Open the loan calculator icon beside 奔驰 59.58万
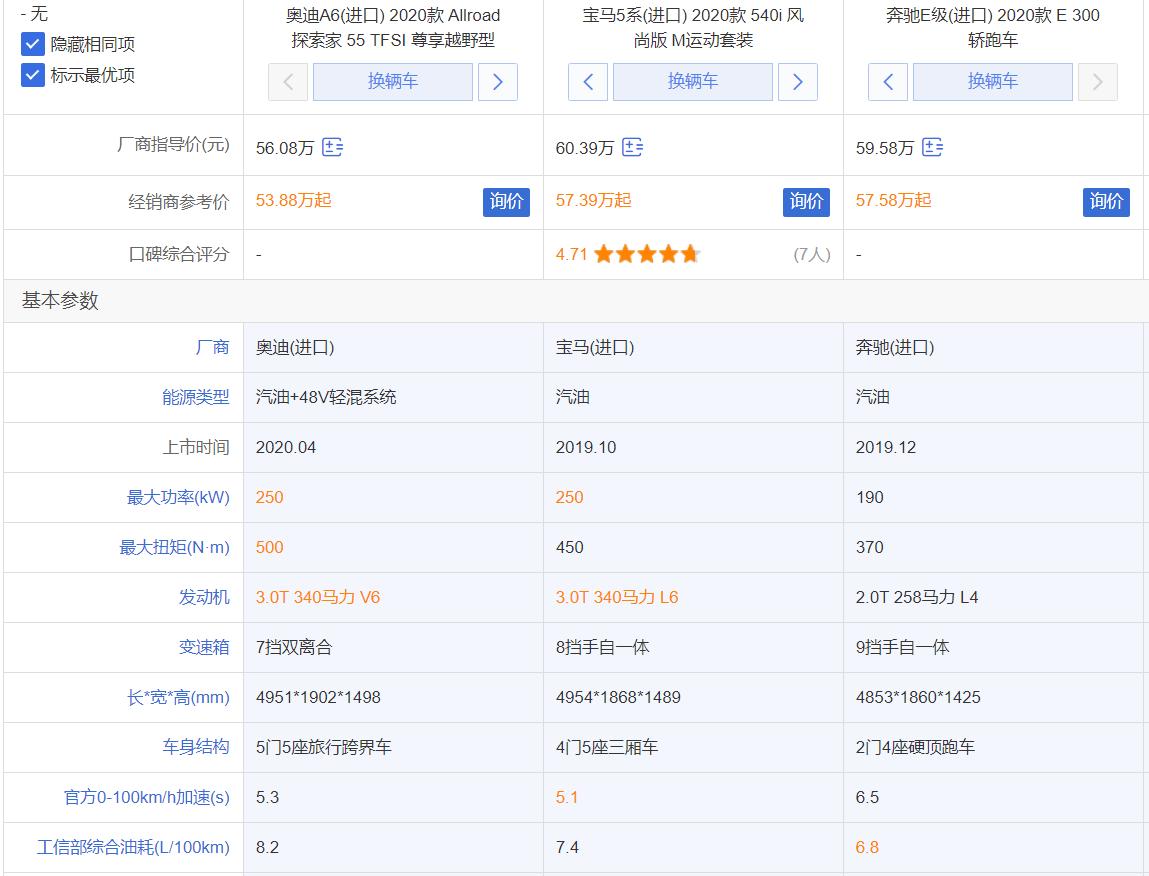 pos(934,146)
